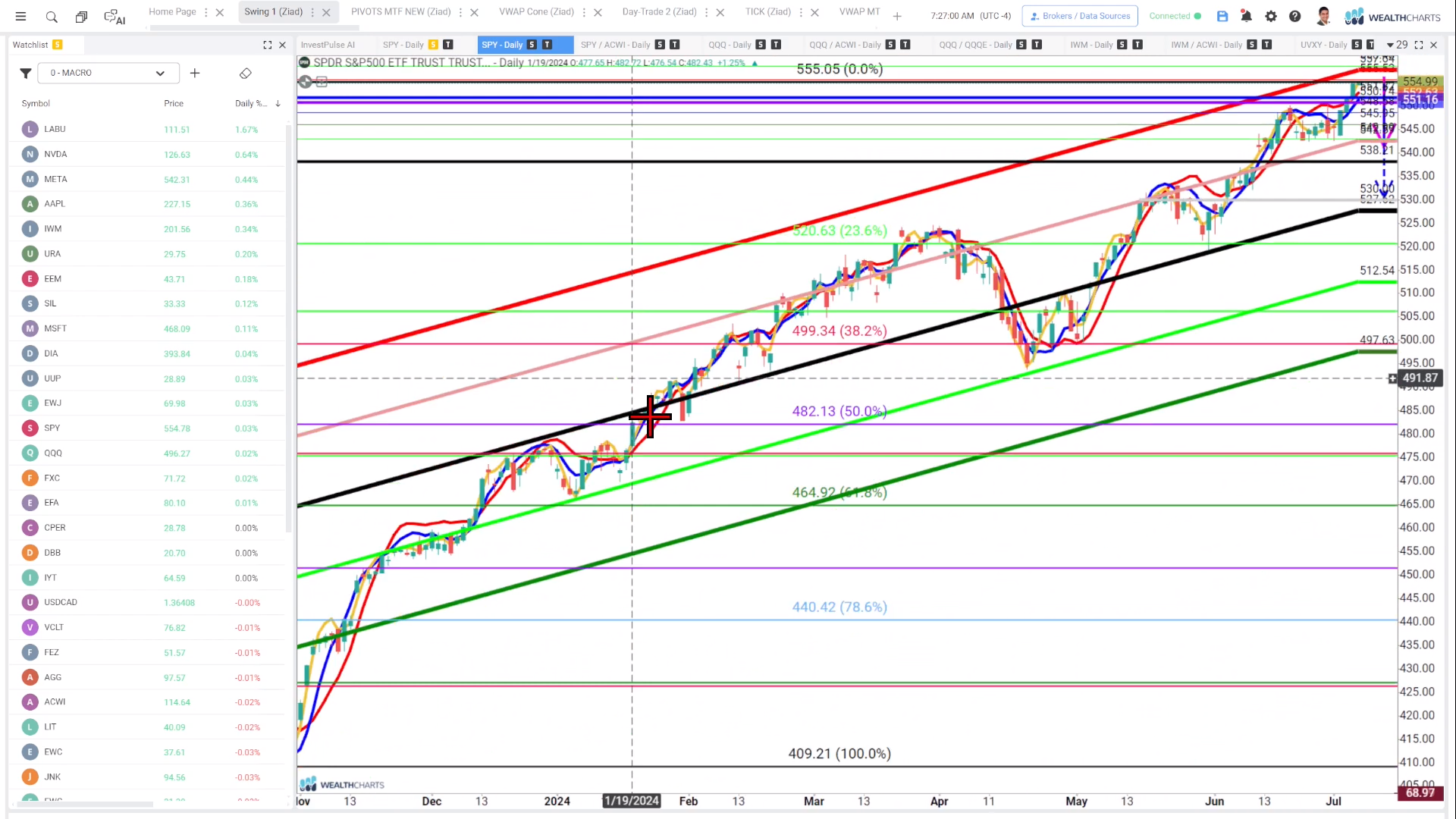Toggle S badge on IWM / ACWI - Daily tab
This screenshot has width=1456, height=819.
coord(1251,45)
